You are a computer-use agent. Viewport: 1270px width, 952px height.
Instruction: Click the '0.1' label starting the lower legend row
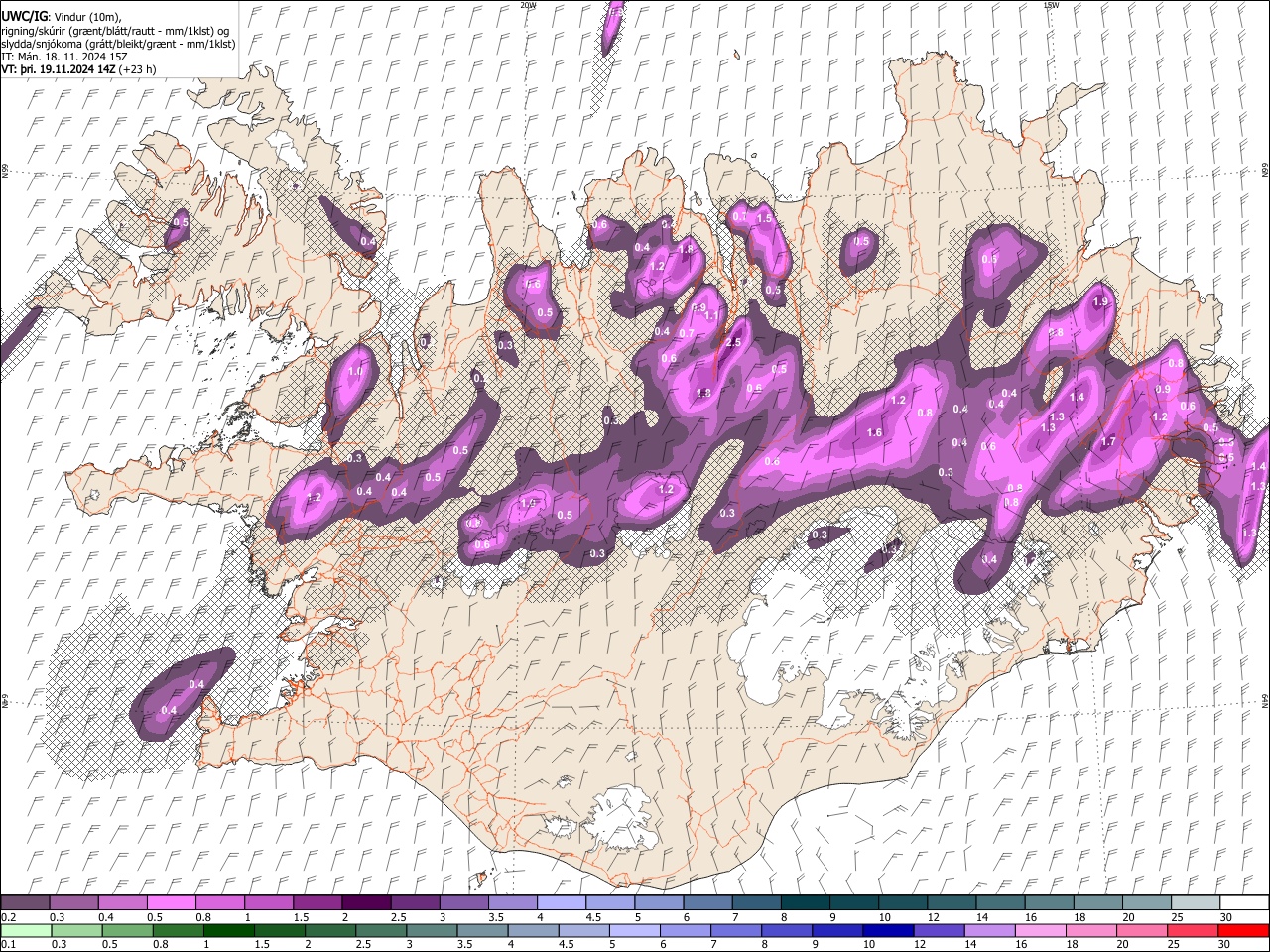(x=9, y=945)
